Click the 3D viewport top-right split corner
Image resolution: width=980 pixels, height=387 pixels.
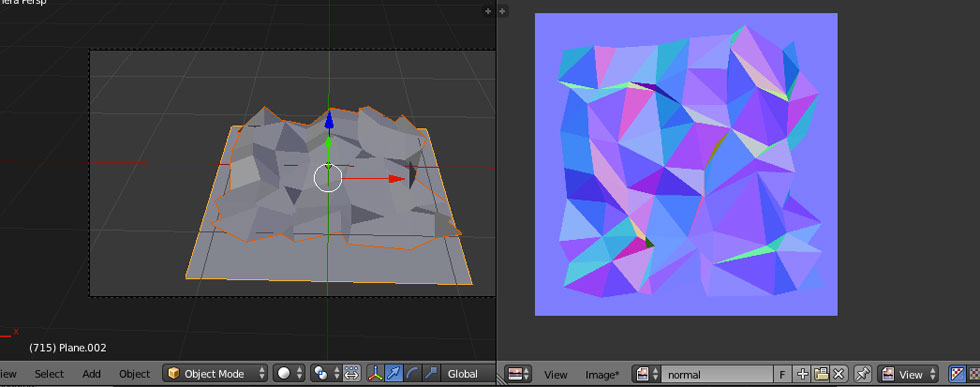click(489, 11)
